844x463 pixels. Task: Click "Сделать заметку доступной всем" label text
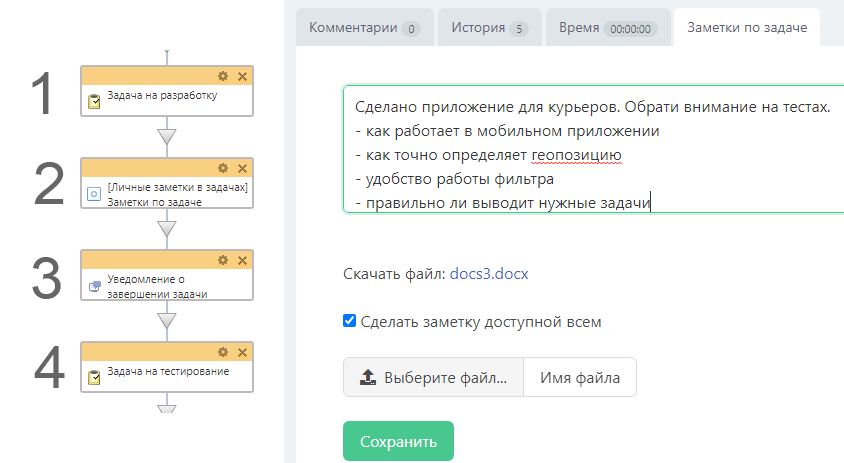tap(481, 322)
